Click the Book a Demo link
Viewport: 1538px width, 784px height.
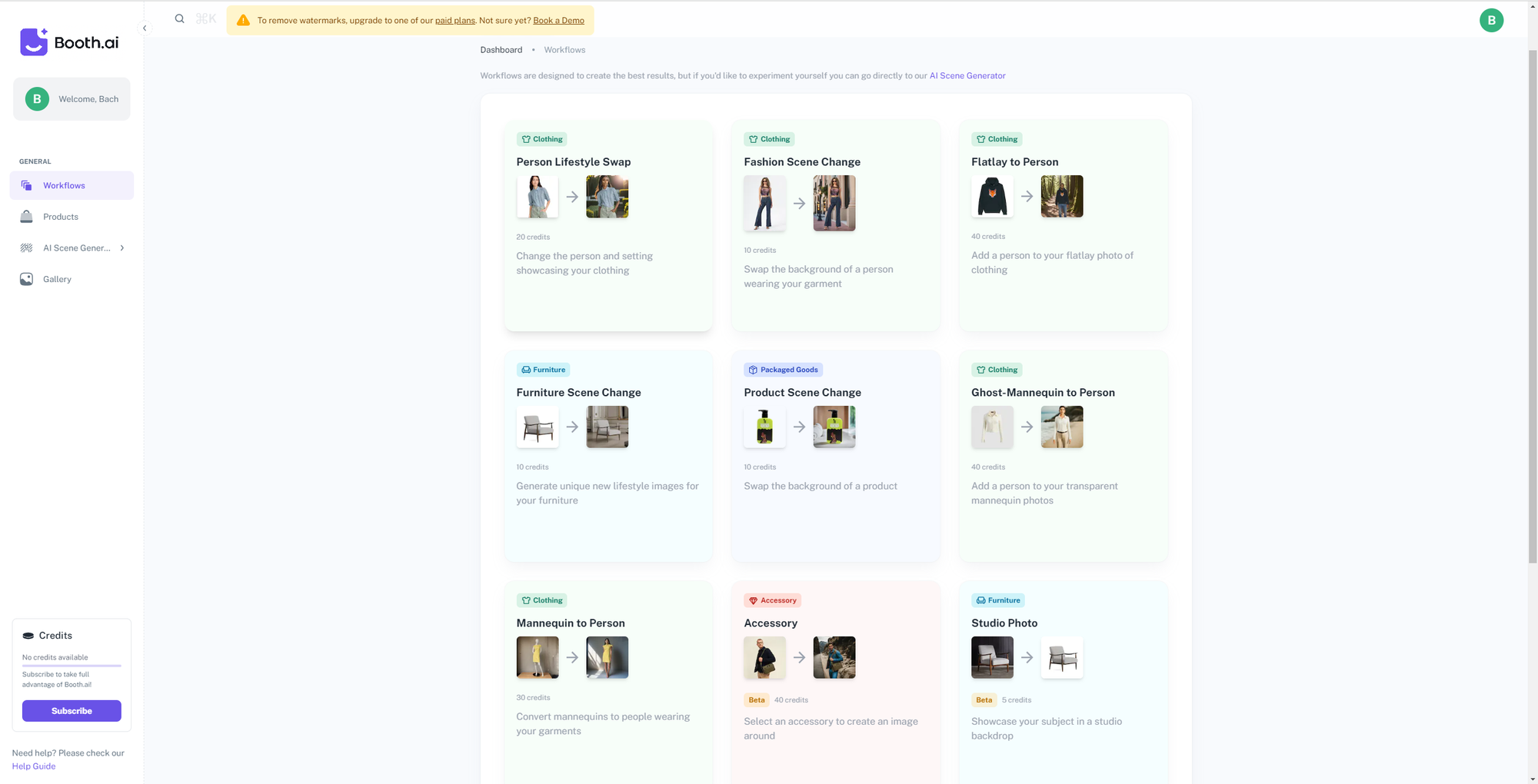[558, 21]
